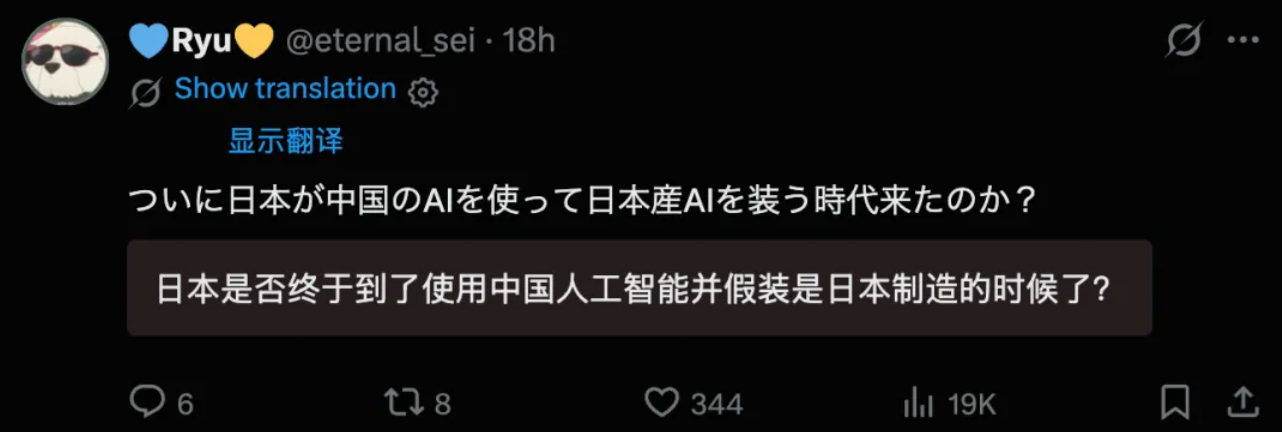Open the reply speech bubble icon
The image size is (1282, 432).
(x=148, y=402)
